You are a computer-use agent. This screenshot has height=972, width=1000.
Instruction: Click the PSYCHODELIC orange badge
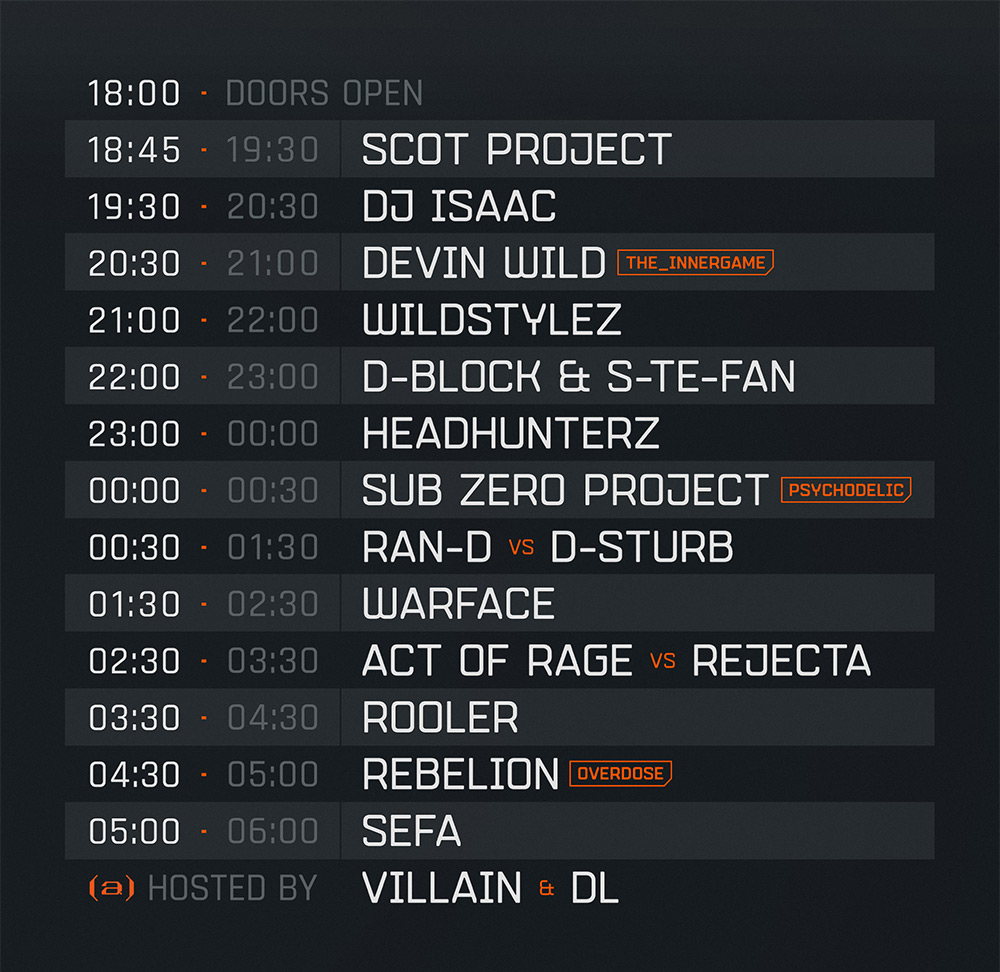[x=846, y=490]
